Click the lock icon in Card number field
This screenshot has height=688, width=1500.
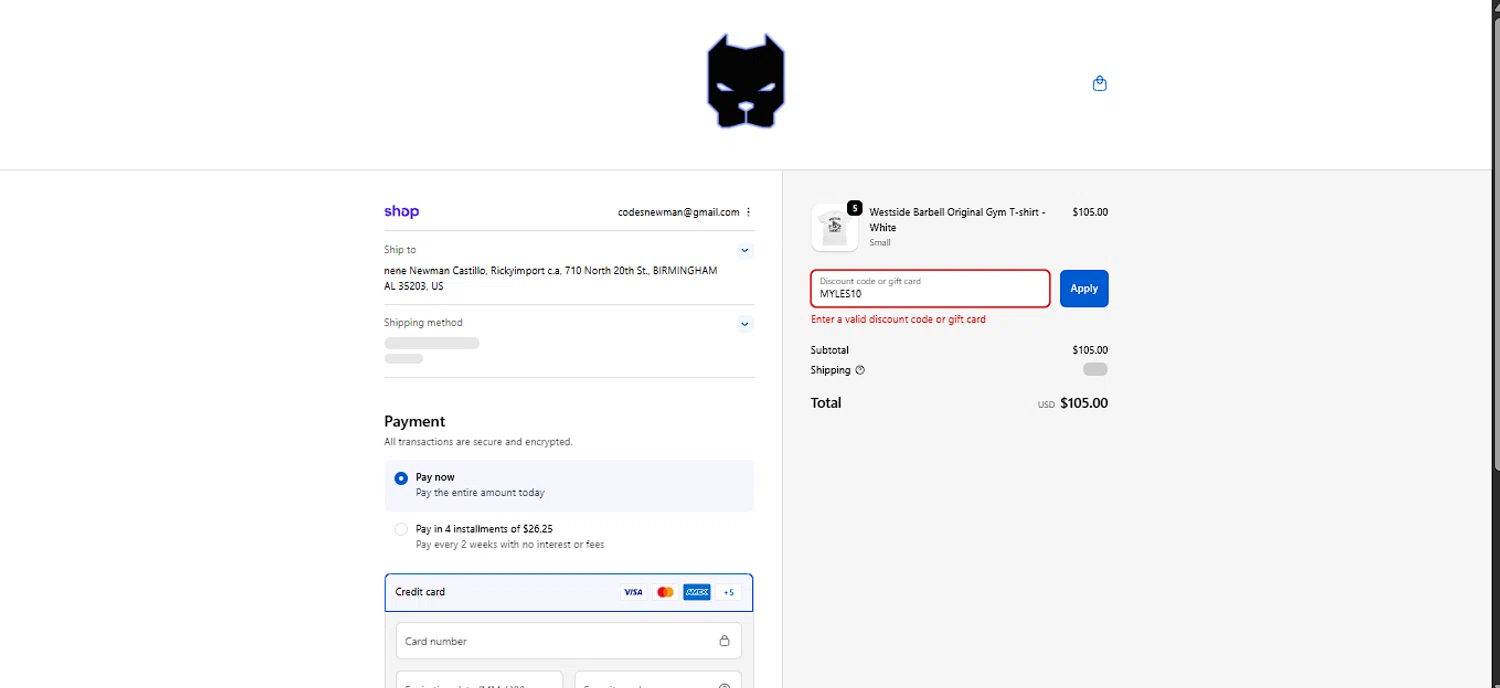coord(724,641)
